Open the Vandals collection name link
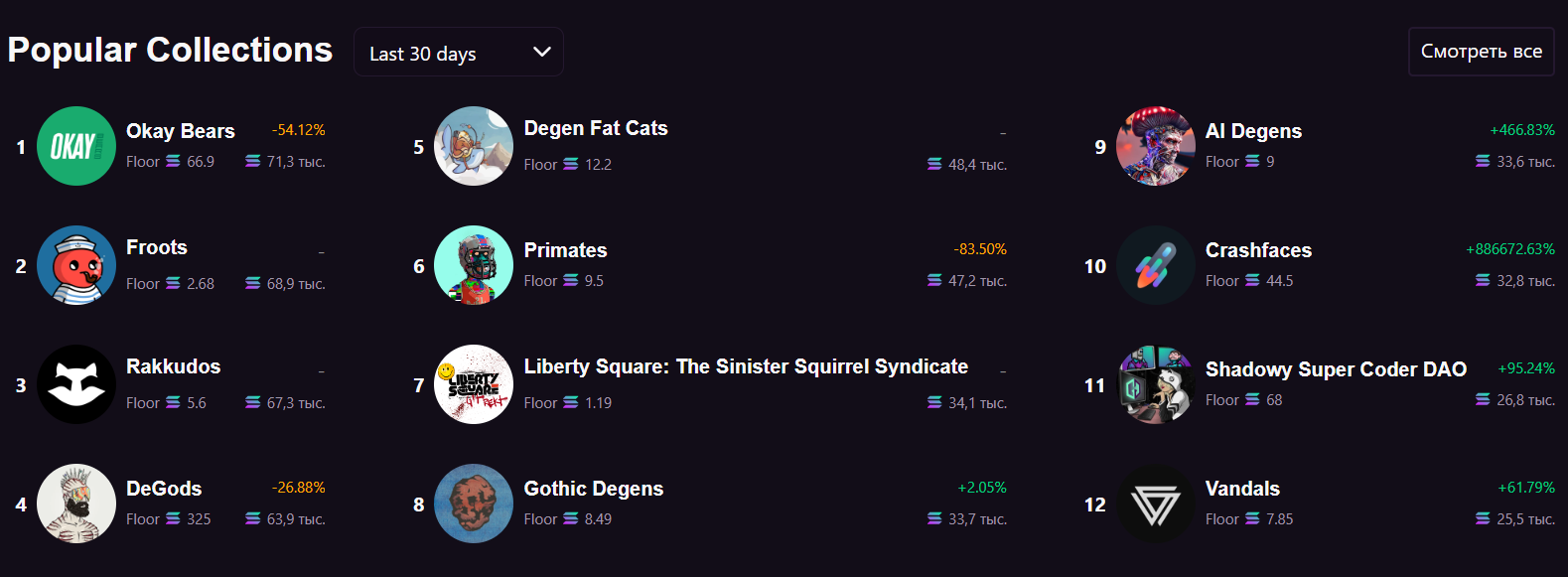The height and width of the screenshot is (577, 1568). pos(1242,489)
